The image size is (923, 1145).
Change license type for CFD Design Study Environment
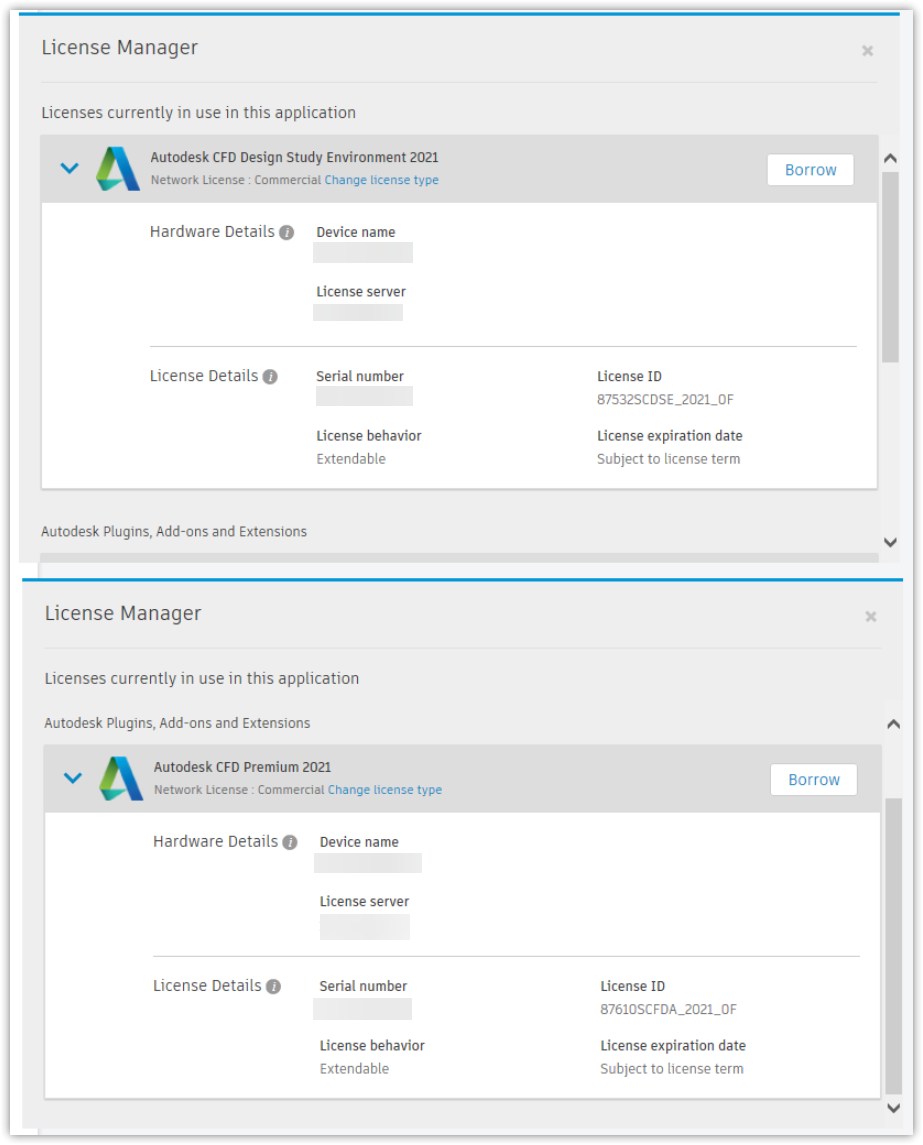[x=381, y=180]
